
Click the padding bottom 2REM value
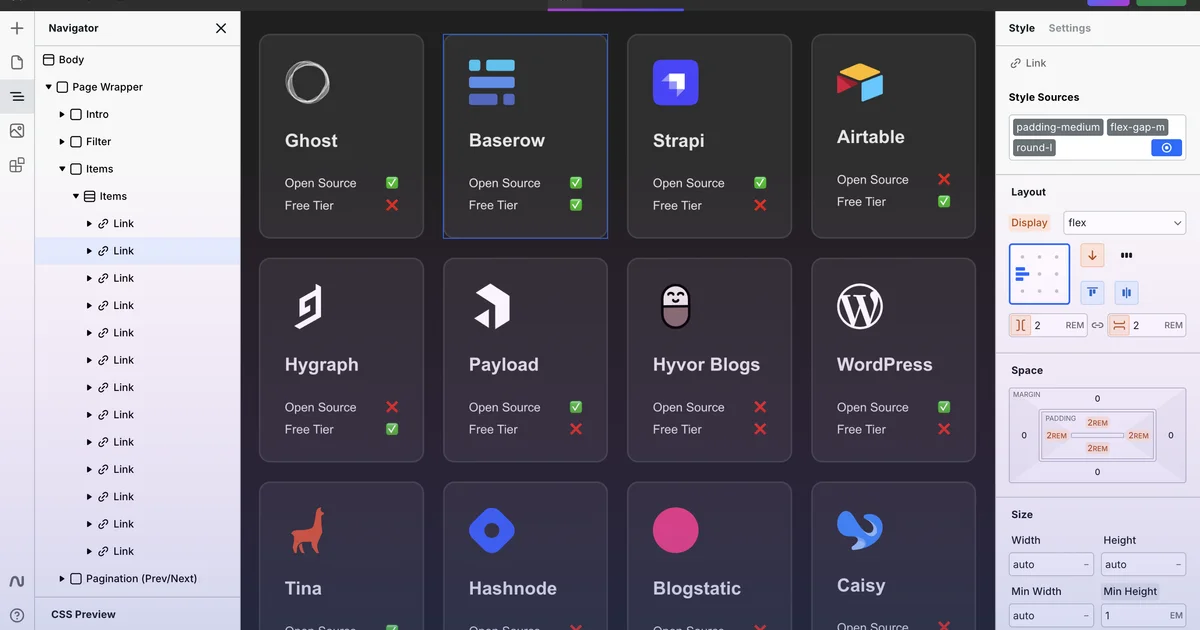[1097, 449]
